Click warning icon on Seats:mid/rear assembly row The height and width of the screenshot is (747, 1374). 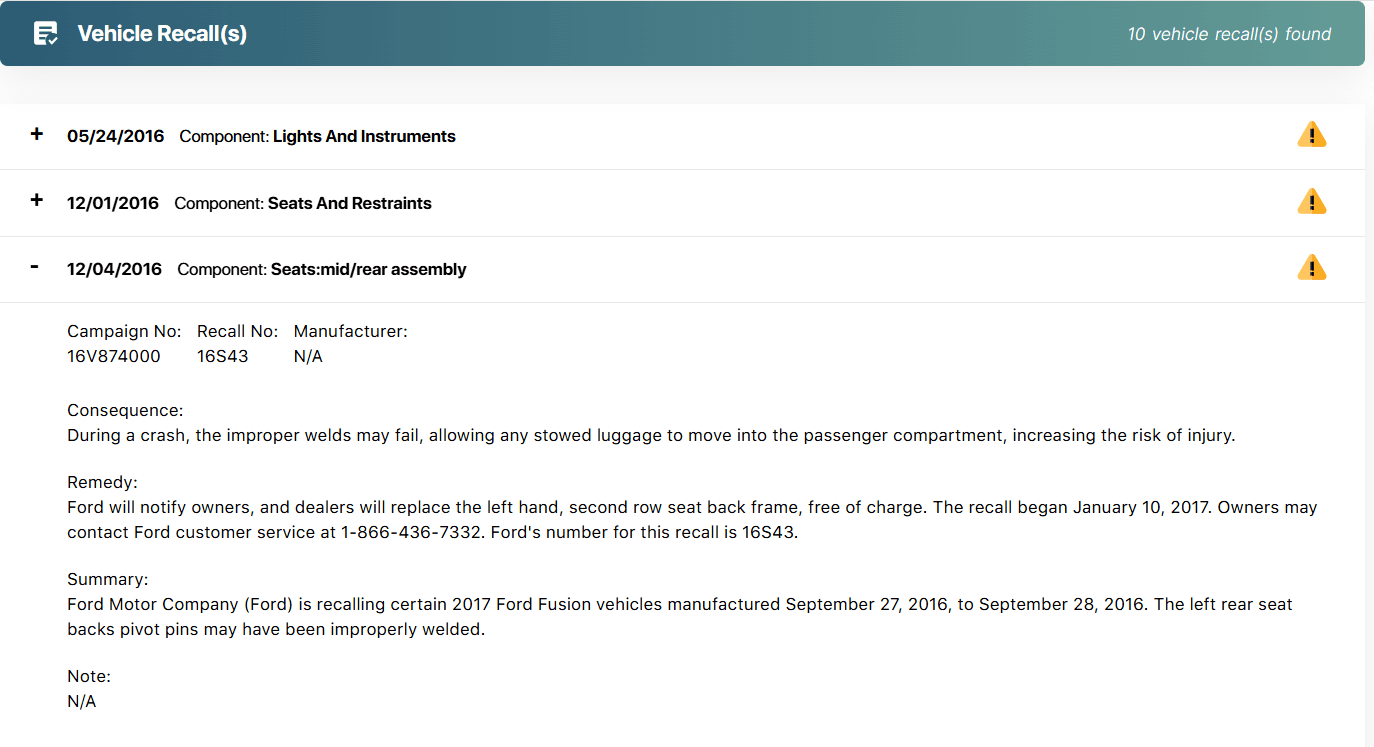pyautogui.click(x=1311, y=268)
